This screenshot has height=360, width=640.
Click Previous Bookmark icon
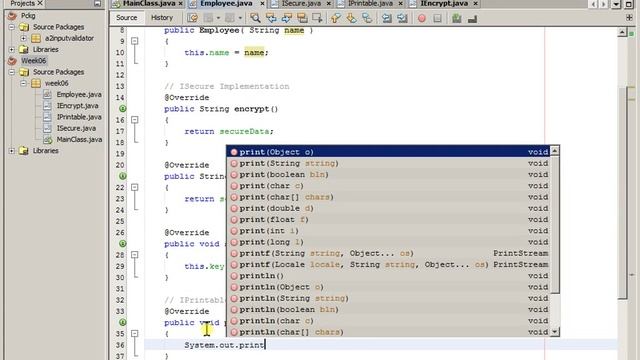pos(336,18)
